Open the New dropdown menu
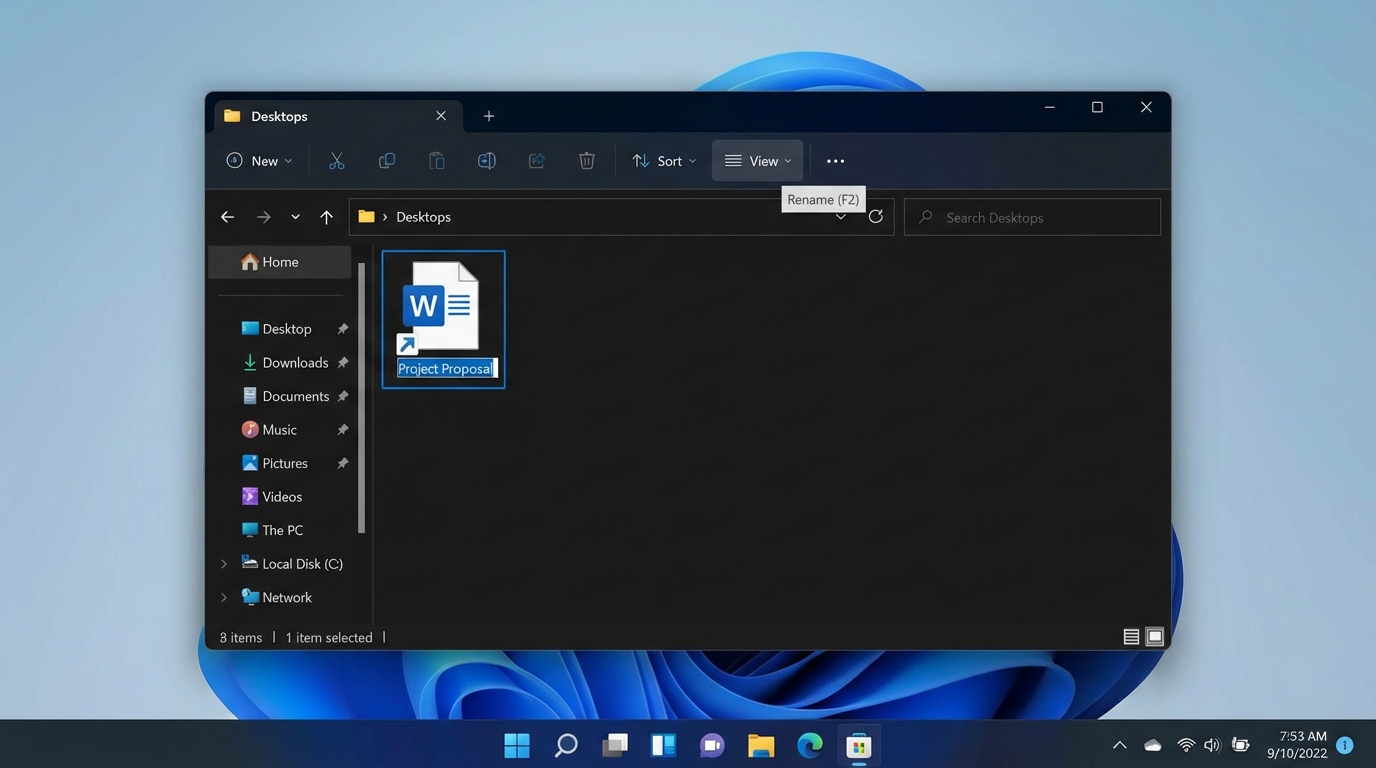1376x768 pixels. (258, 160)
